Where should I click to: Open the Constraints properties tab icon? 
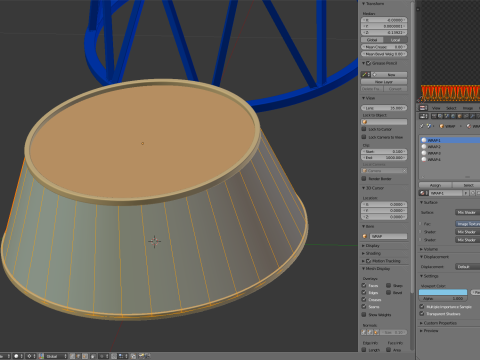[466, 116]
